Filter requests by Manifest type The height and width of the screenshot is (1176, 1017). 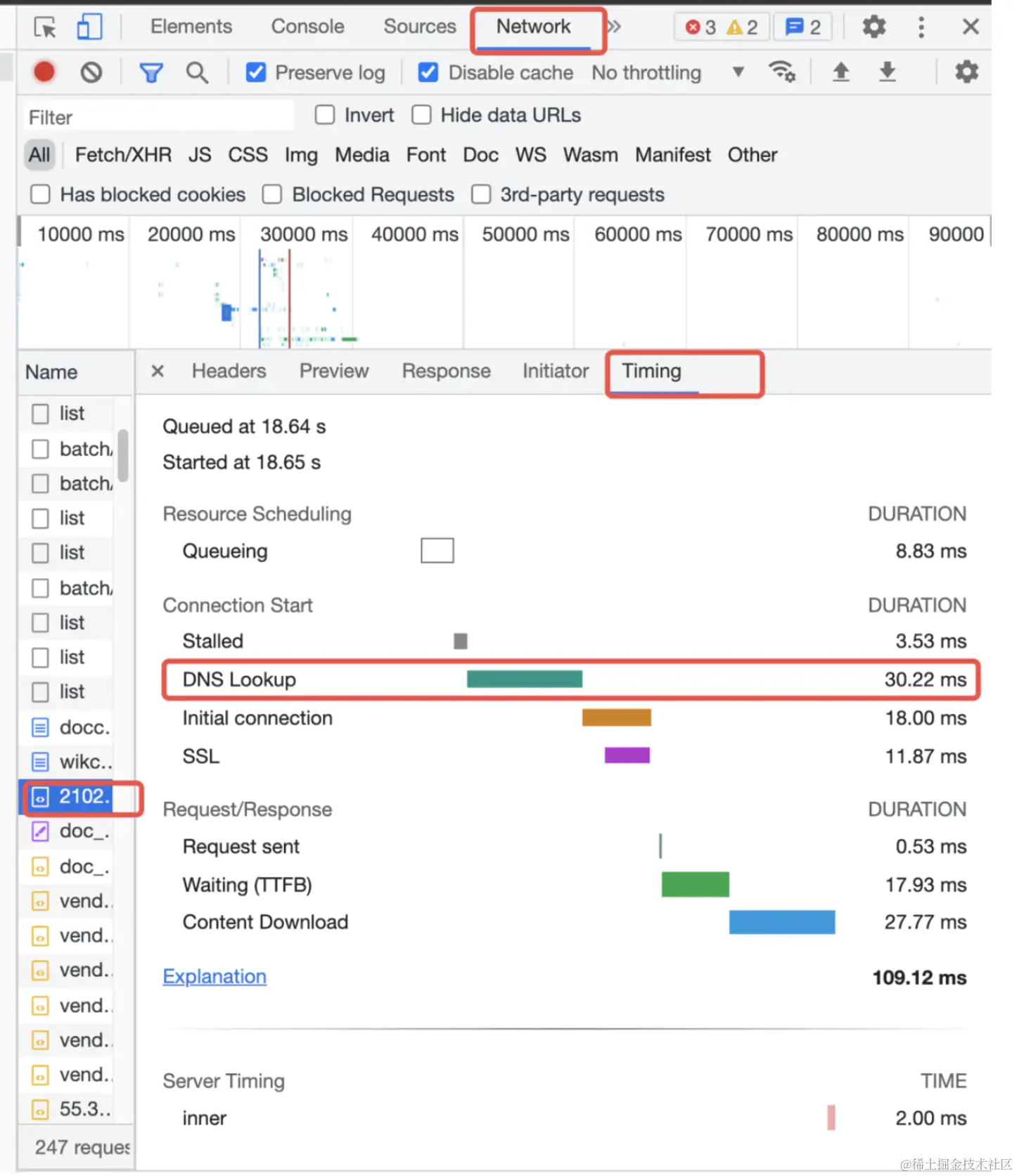(672, 155)
